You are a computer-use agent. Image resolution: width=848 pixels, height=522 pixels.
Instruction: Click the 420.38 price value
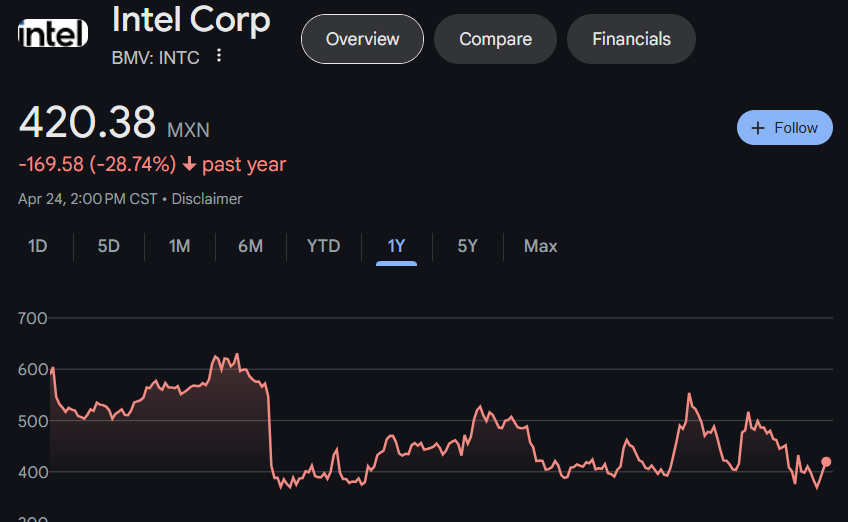(x=88, y=122)
